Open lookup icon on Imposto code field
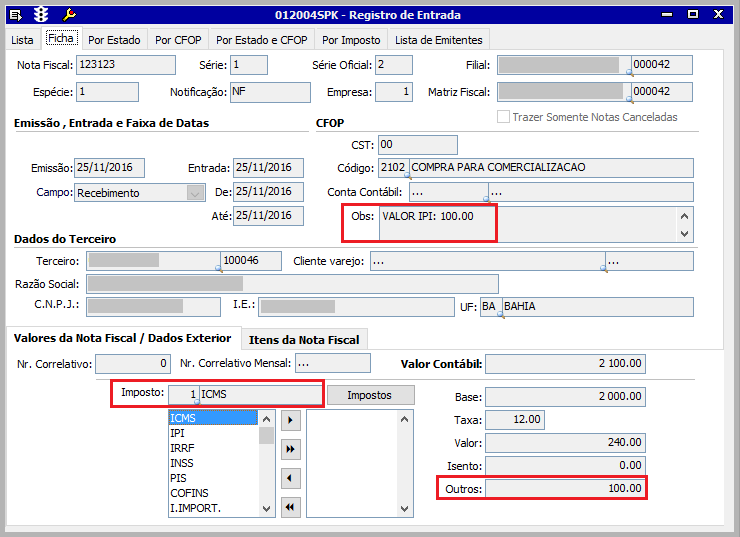740x537 pixels. coord(197,403)
